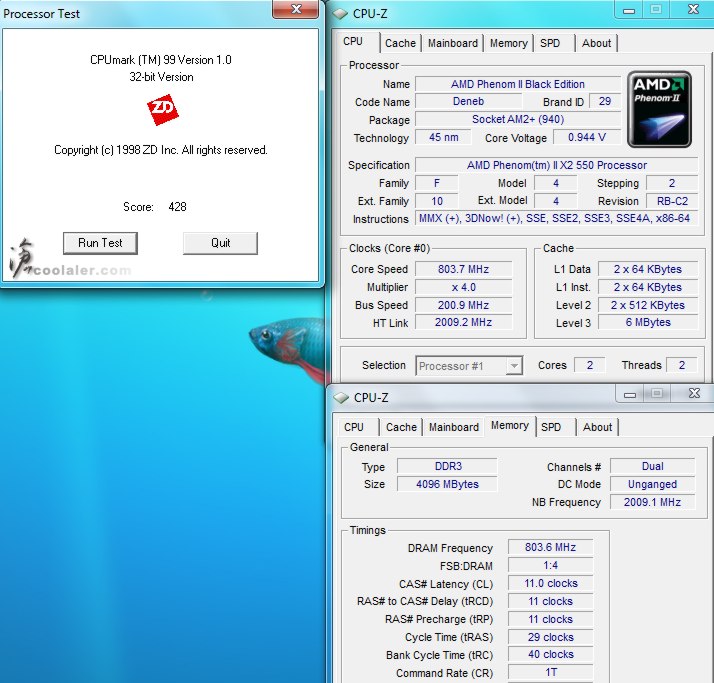Click the Code Name value Deneb
This screenshot has width=714, height=683.
tap(468, 102)
